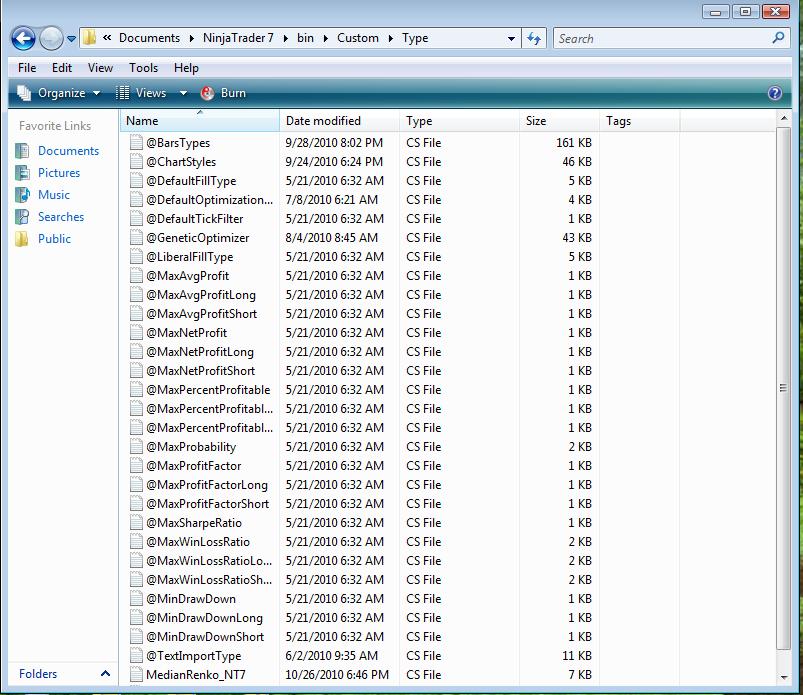Open the Organize toolbar dropdown
Viewport: 803px width, 695px height.
pos(59,93)
